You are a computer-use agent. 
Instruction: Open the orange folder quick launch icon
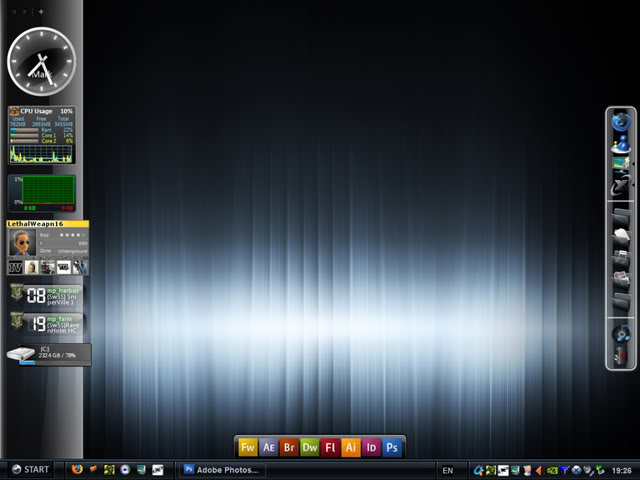93,469
